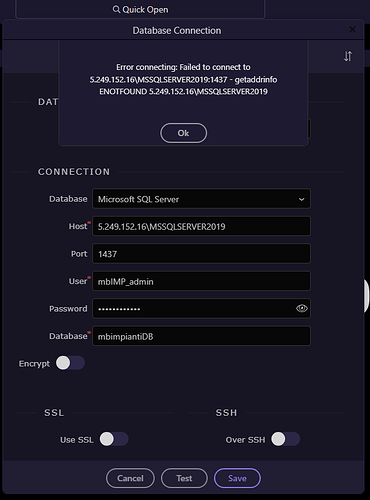Enable the Use SSL toggle

(x=114, y=439)
